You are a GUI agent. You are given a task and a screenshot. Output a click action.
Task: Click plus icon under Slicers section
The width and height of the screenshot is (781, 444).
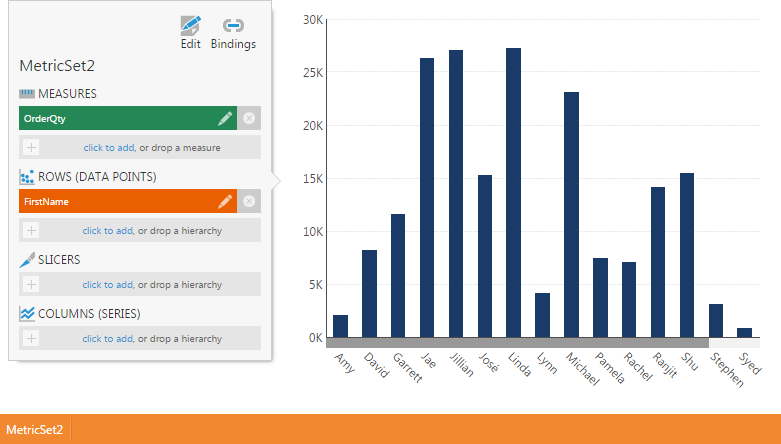tap(31, 285)
